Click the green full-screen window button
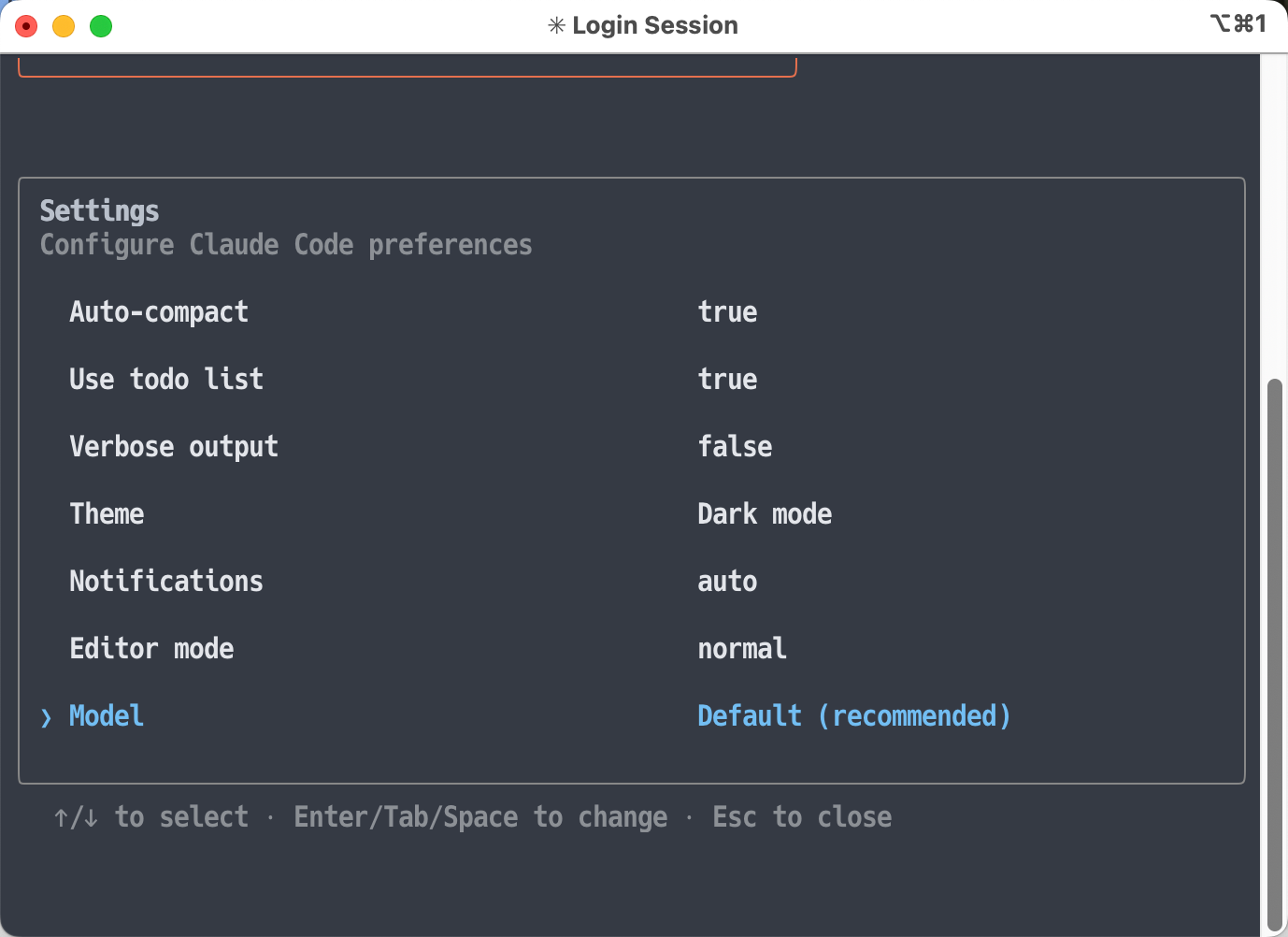Image resolution: width=1288 pixels, height=937 pixels. (x=101, y=26)
